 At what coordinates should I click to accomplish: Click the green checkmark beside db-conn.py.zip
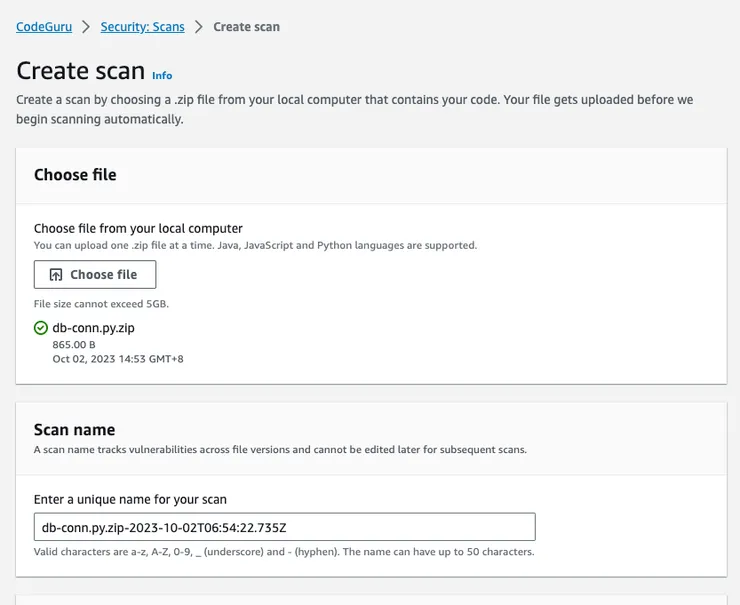point(41,327)
